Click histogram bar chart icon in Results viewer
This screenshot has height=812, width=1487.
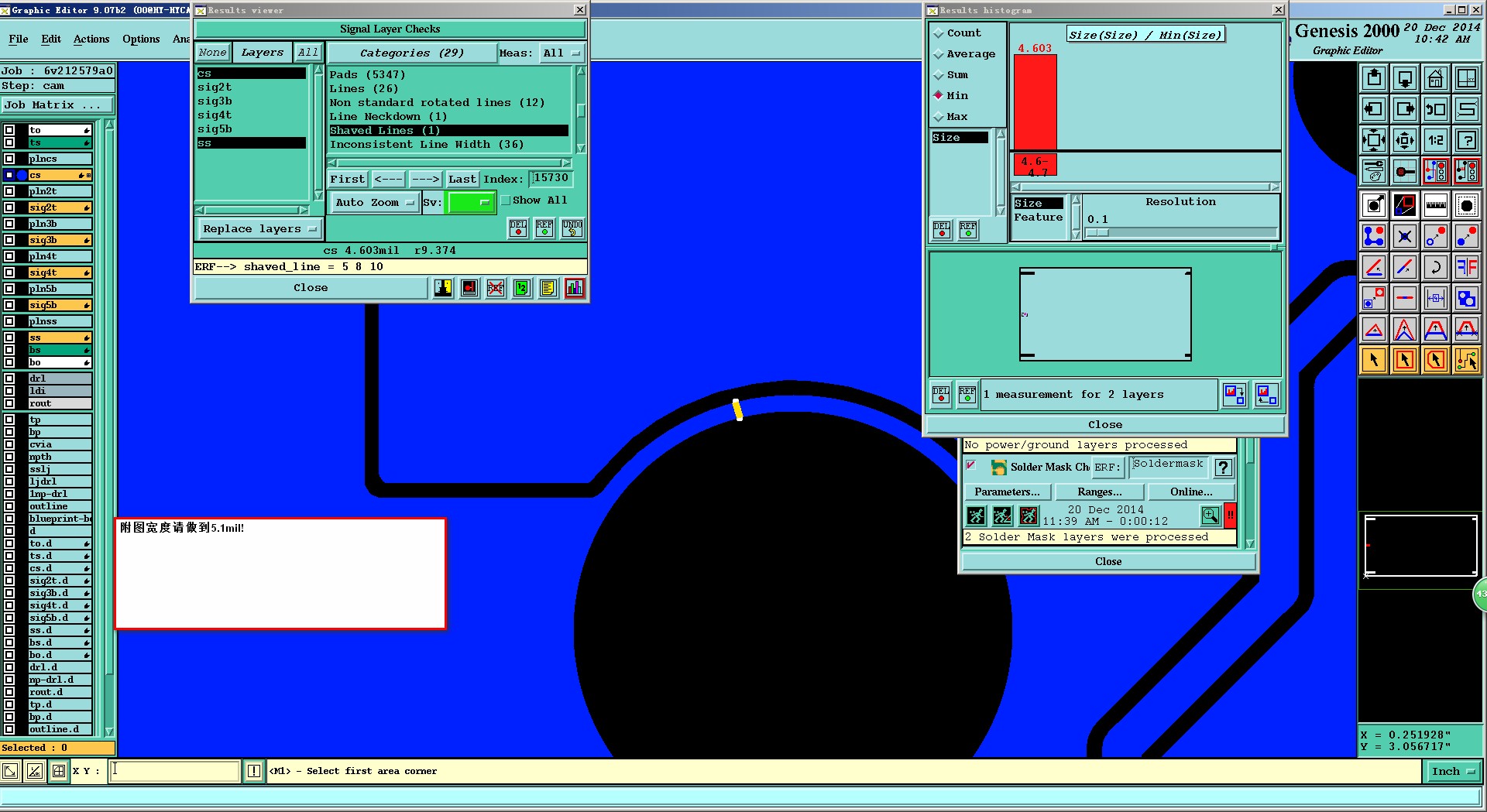click(575, 288)
